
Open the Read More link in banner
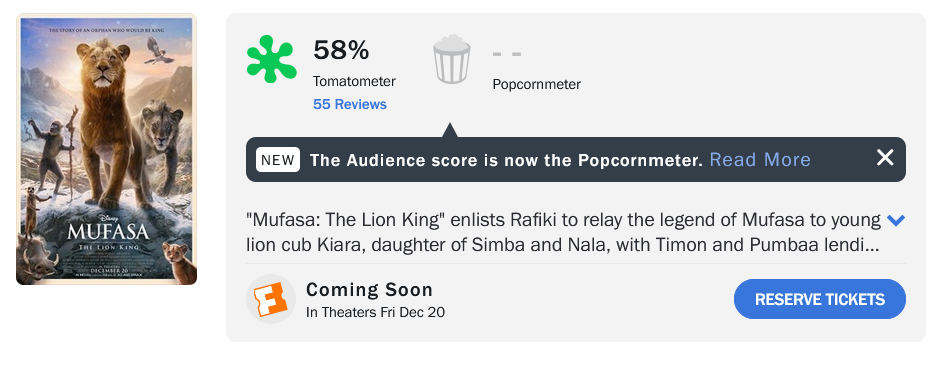[760, 159]
